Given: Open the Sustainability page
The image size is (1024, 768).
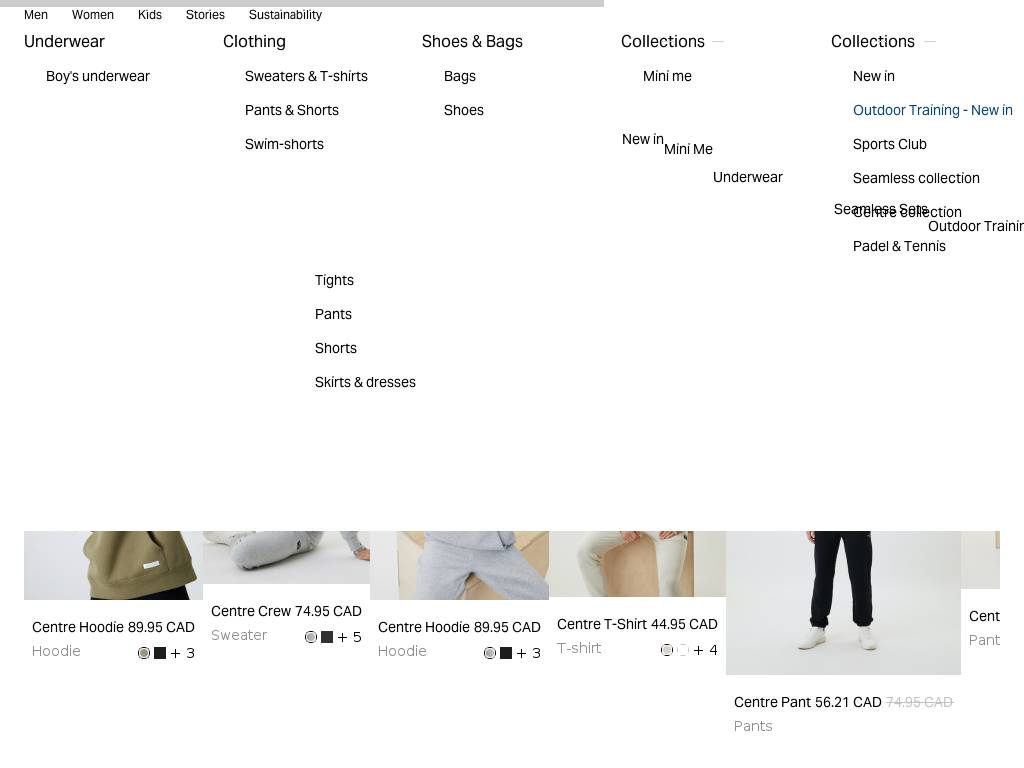Looking at the screenshot, I should point(285,14).
